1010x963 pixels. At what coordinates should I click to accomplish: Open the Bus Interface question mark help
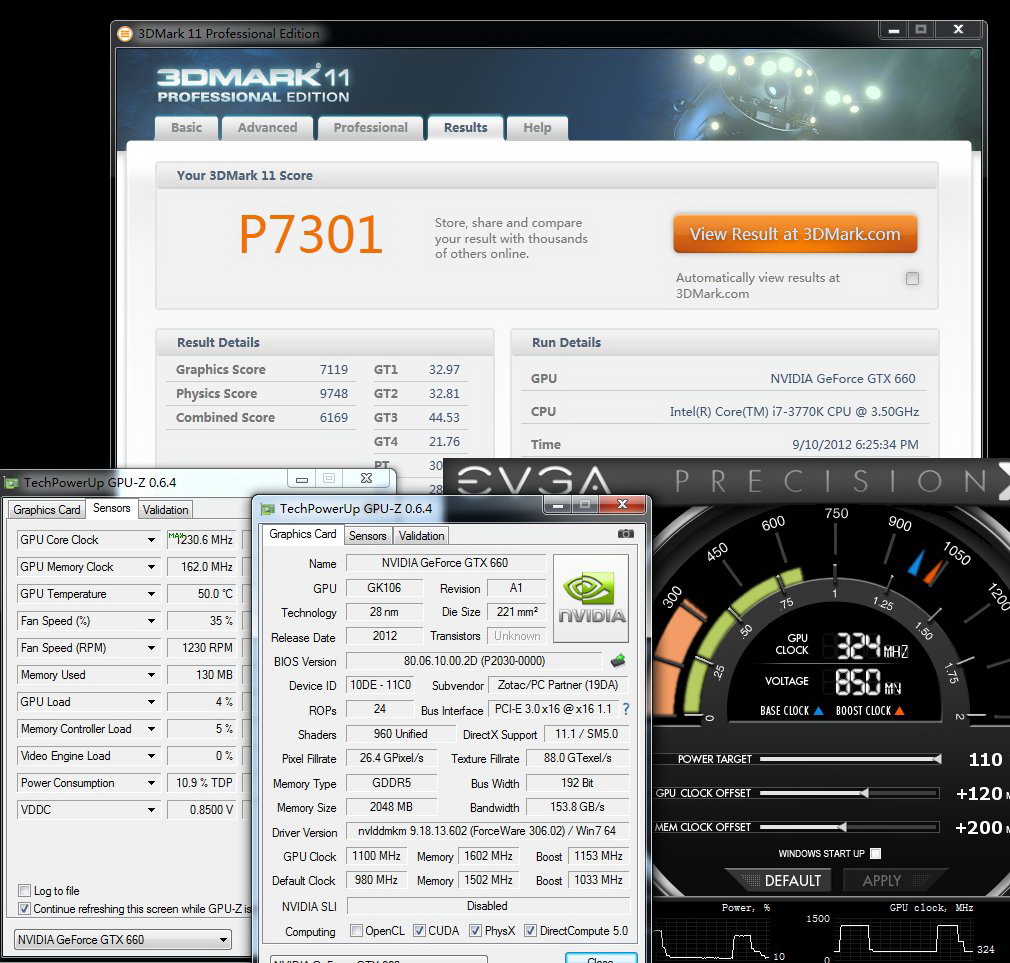tap(626, 709)
